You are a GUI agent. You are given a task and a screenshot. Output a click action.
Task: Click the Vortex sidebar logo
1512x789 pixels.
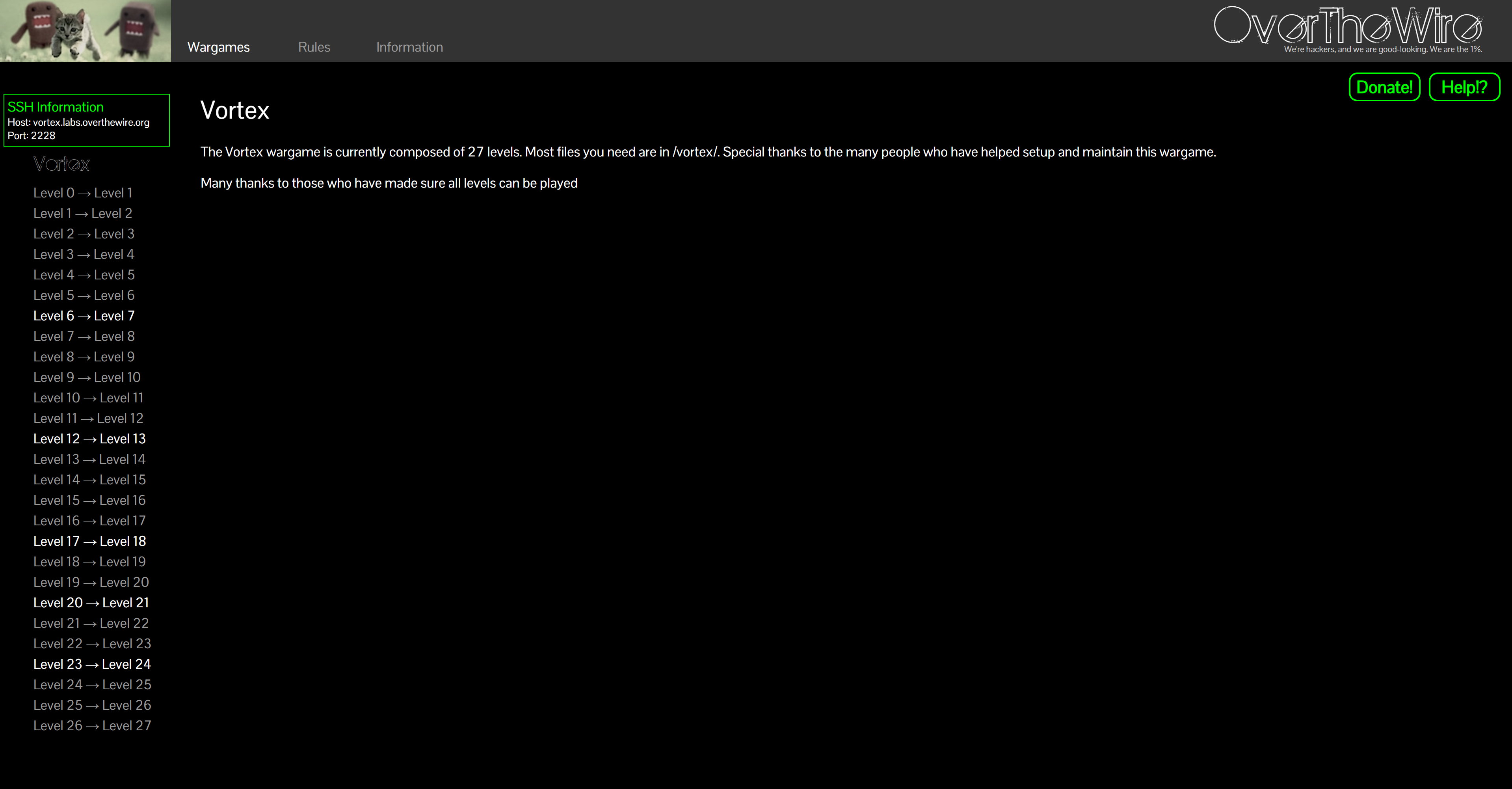point(61,164)
